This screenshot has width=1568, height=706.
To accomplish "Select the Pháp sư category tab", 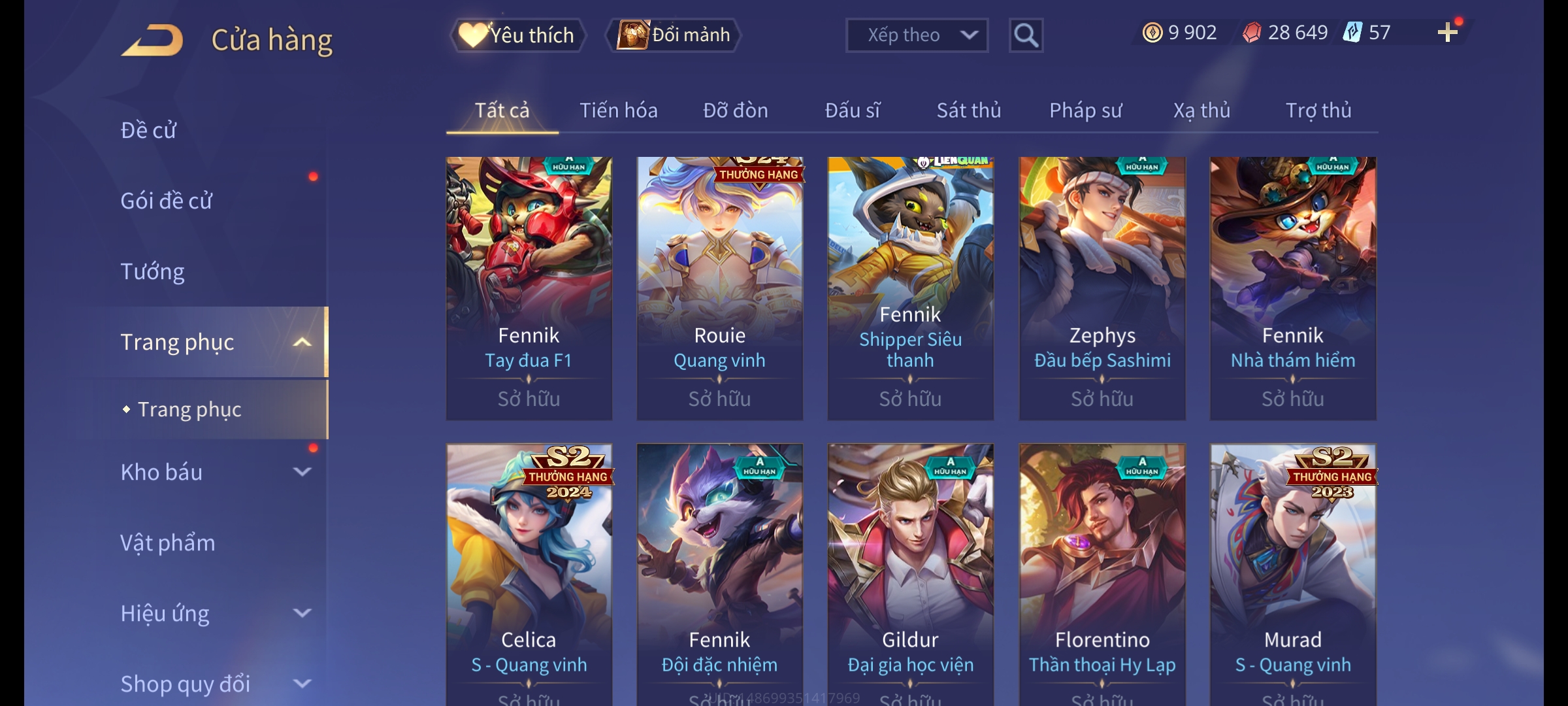I will pyautogui.click(x=1085, y=110).
